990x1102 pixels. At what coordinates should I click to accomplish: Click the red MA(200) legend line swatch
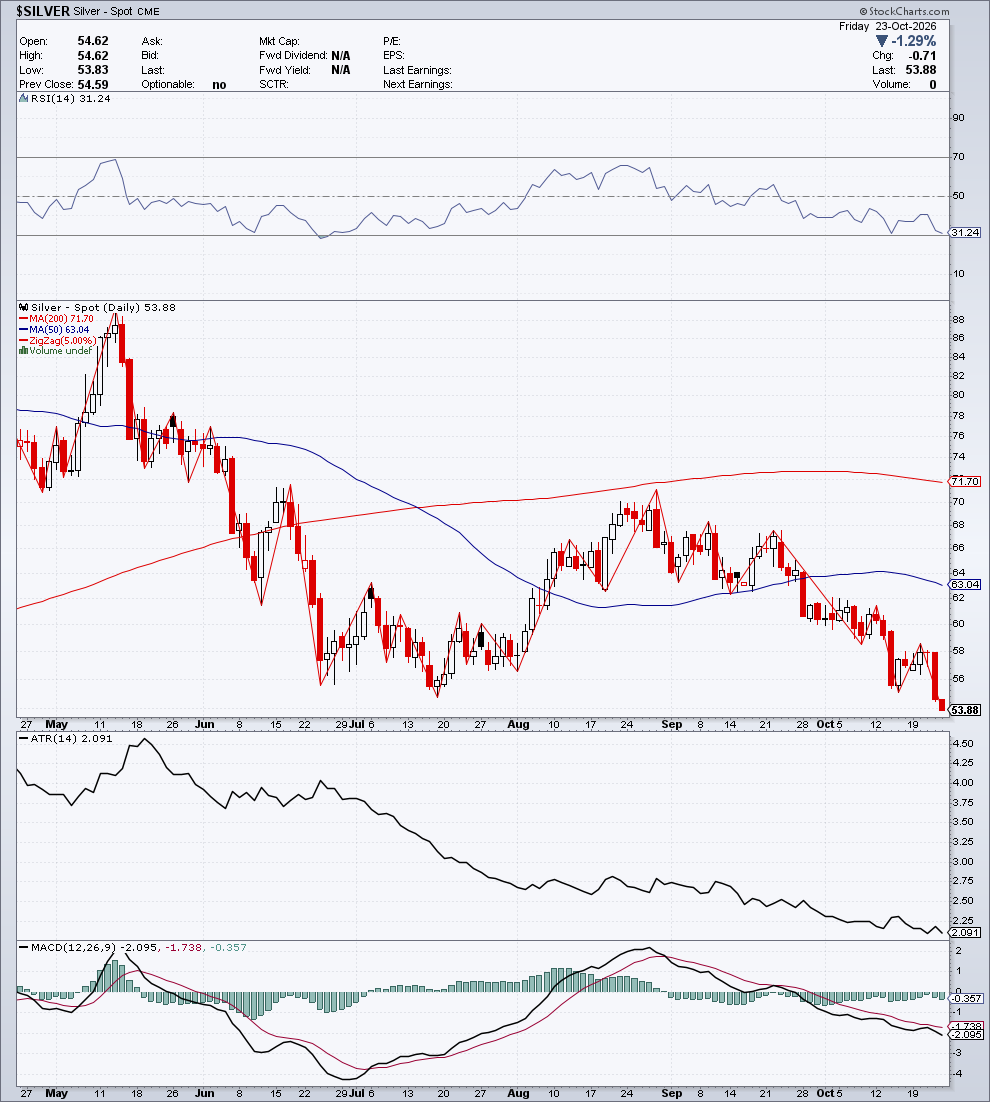pyautogui.click(x=24, y=319)
